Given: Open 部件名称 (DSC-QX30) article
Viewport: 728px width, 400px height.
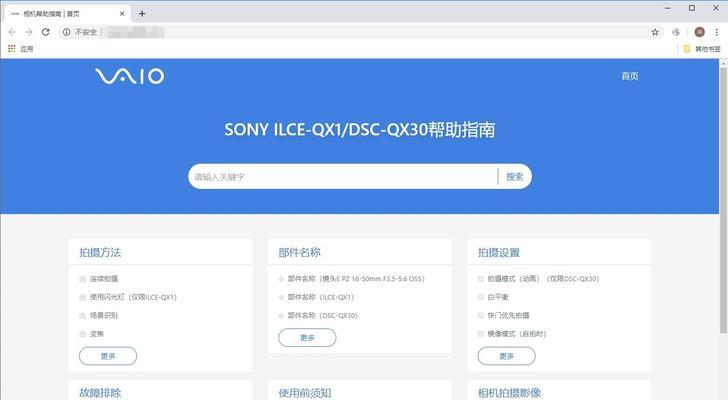Looking at the screenshot, I should coord(323,316).
